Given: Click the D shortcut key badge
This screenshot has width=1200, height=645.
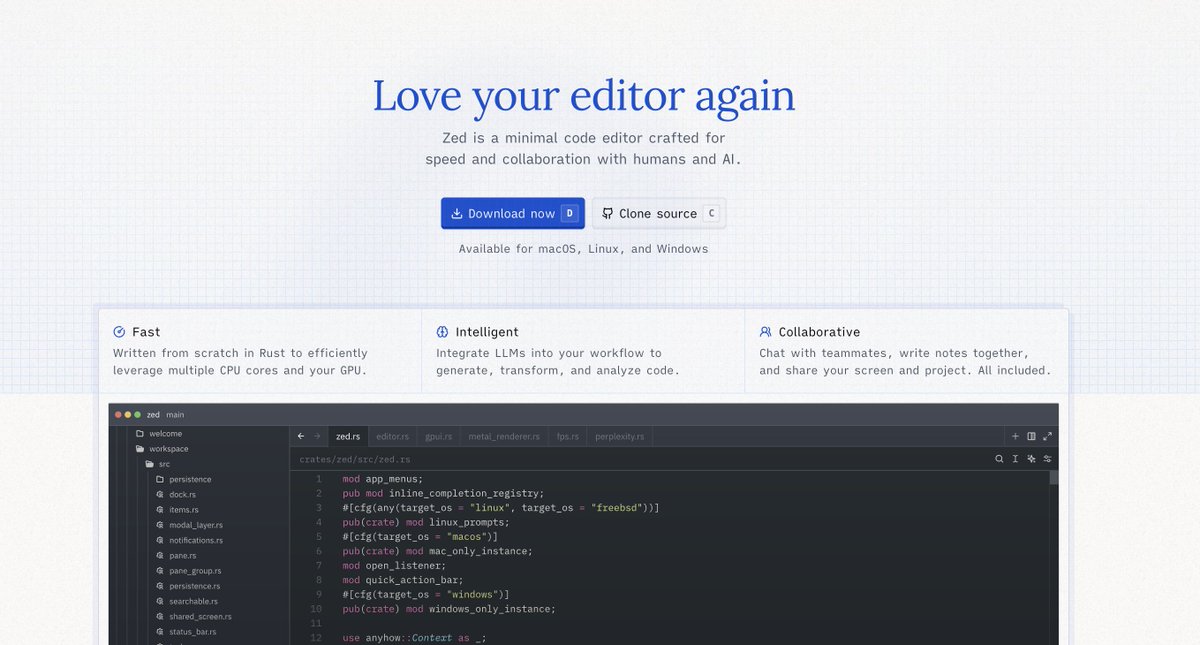Looking at the screenshot, I should pos(569,213).
